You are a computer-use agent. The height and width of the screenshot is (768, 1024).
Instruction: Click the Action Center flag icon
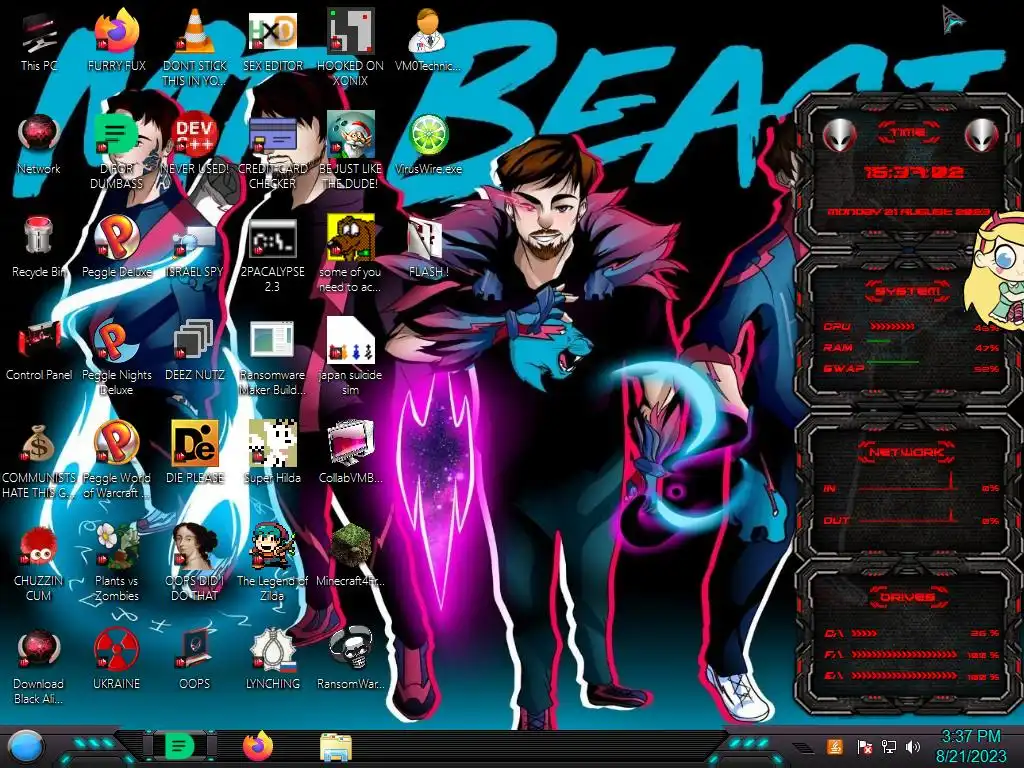(x=864, y=746)
